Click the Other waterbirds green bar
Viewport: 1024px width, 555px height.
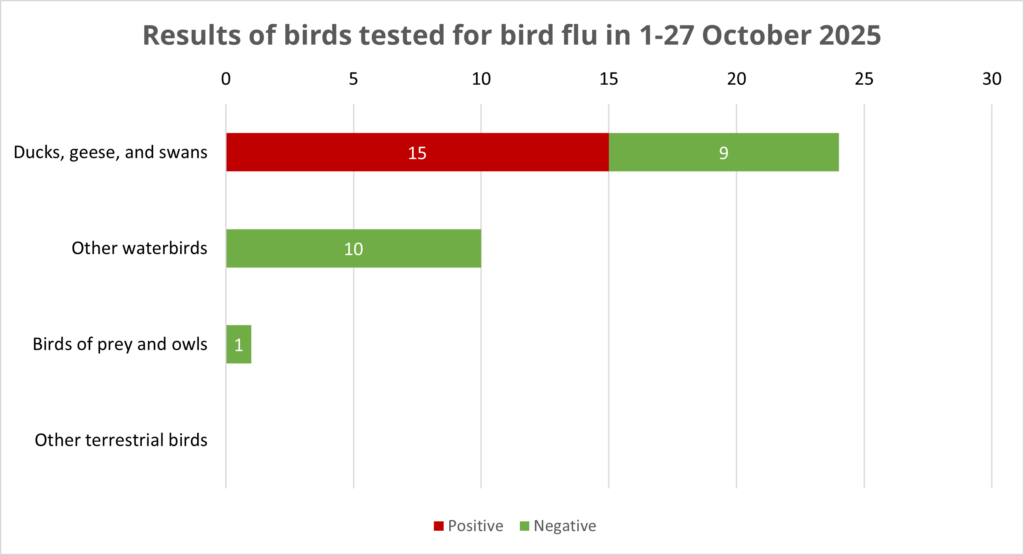pos(353,248)
